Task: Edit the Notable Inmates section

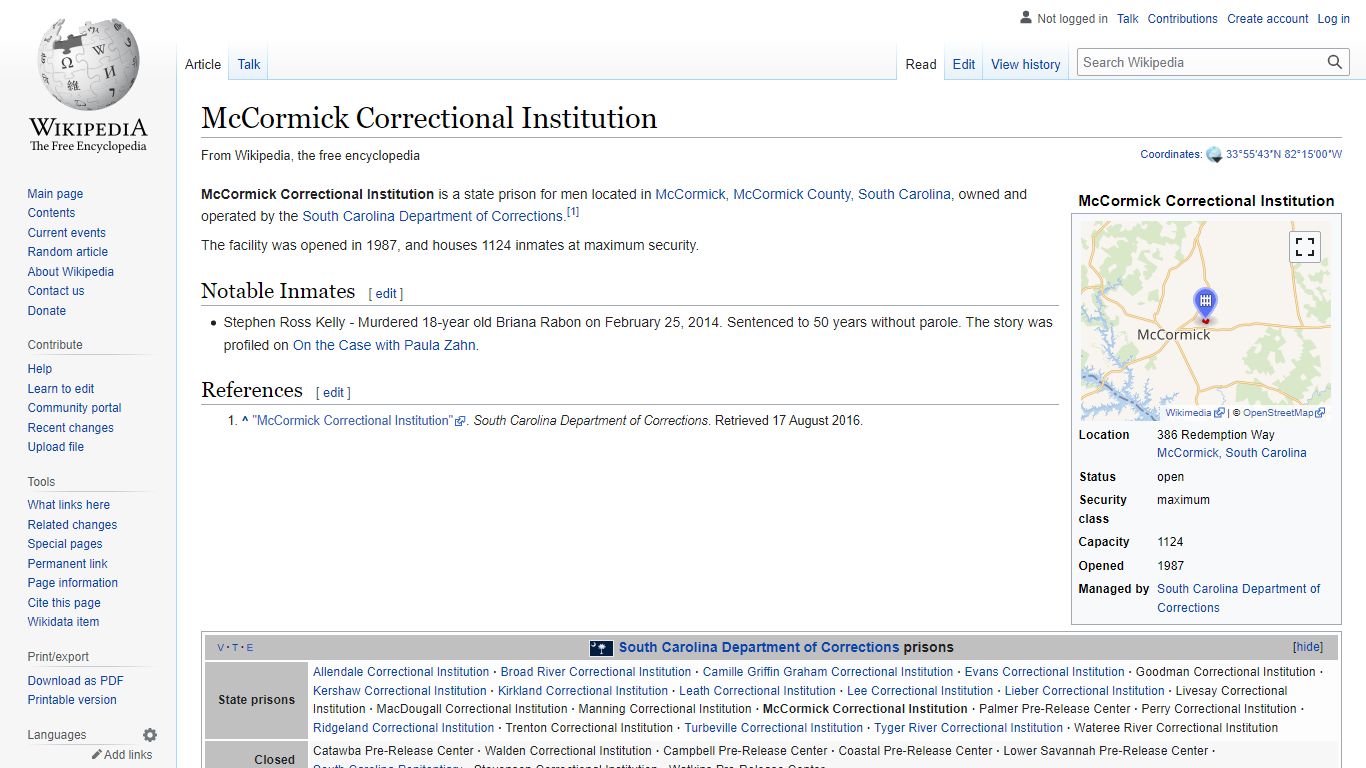Action: [x=386, y=294]
